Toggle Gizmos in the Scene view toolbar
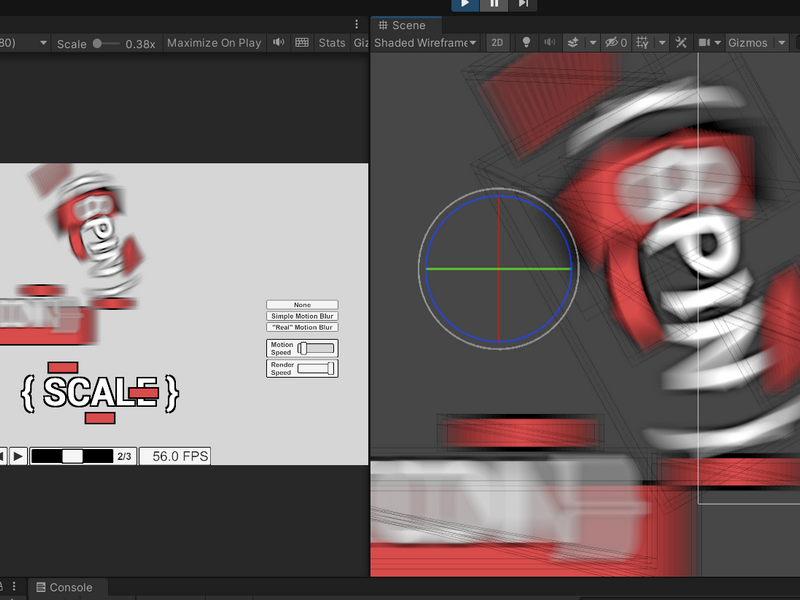Viewport: 800px width, 600px height. click(748, 43)
